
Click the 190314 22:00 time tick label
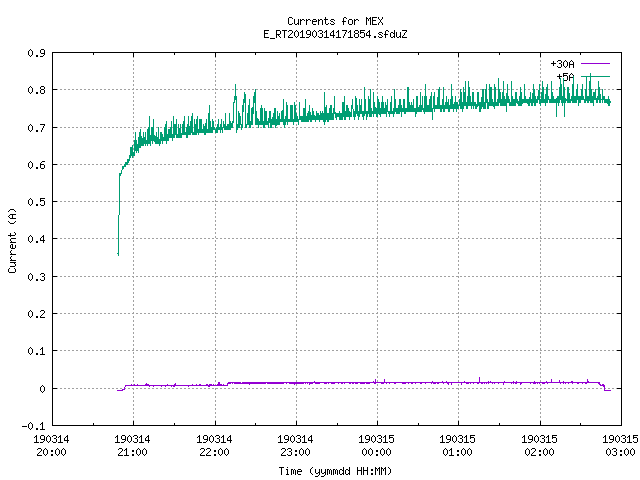pyautogui.click(x=214, y=446)
